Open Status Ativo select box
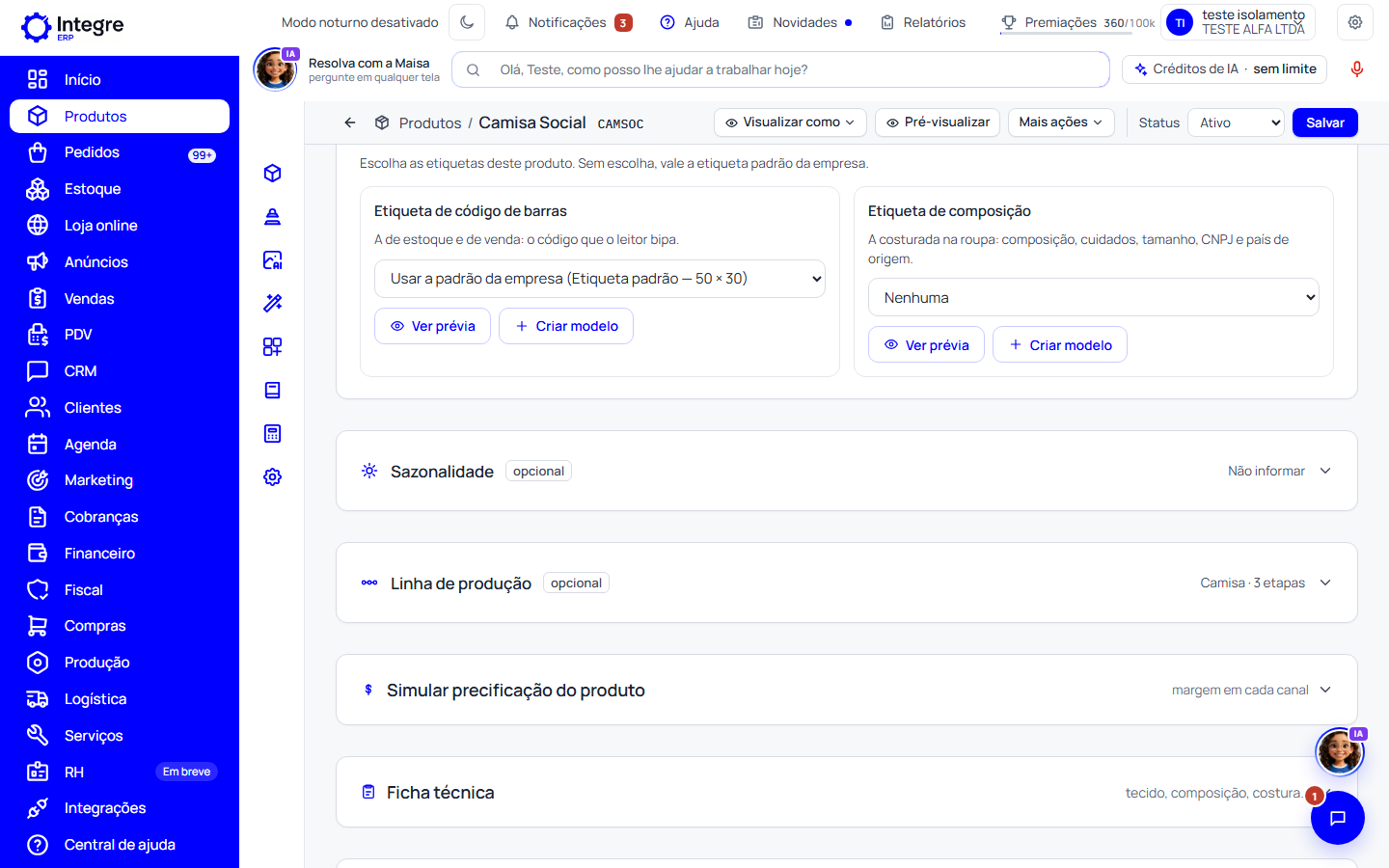Screen dimensions: 1389x868 point(1237,122)
